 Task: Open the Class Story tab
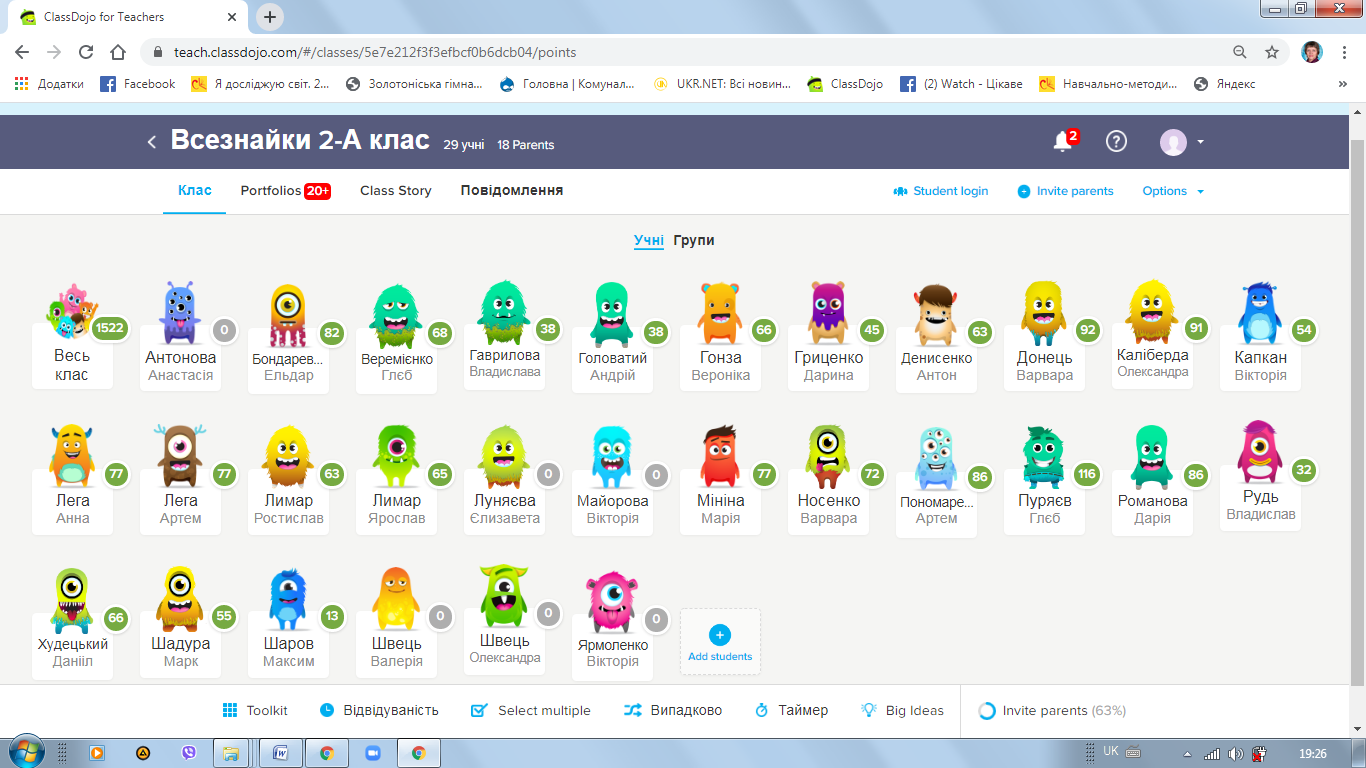[x=396, y=190]
